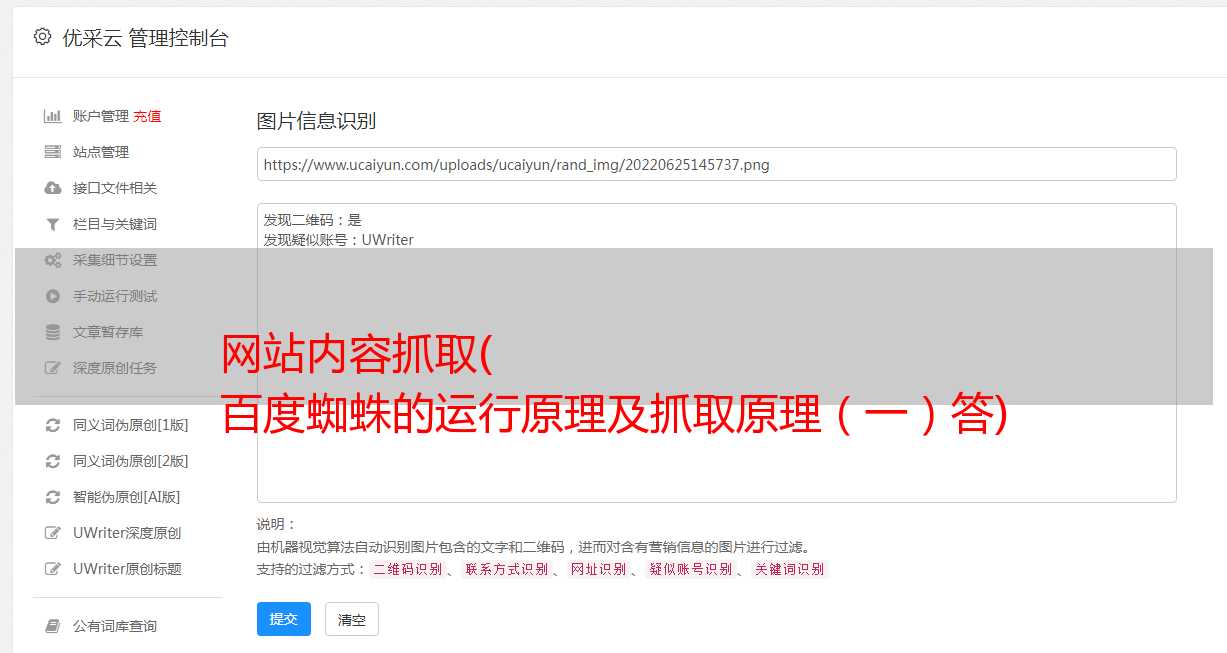Image resolution: width=1227 pixels, height=653 pixels.
Task: Click the 清空 button
Action: coord(352,619)
